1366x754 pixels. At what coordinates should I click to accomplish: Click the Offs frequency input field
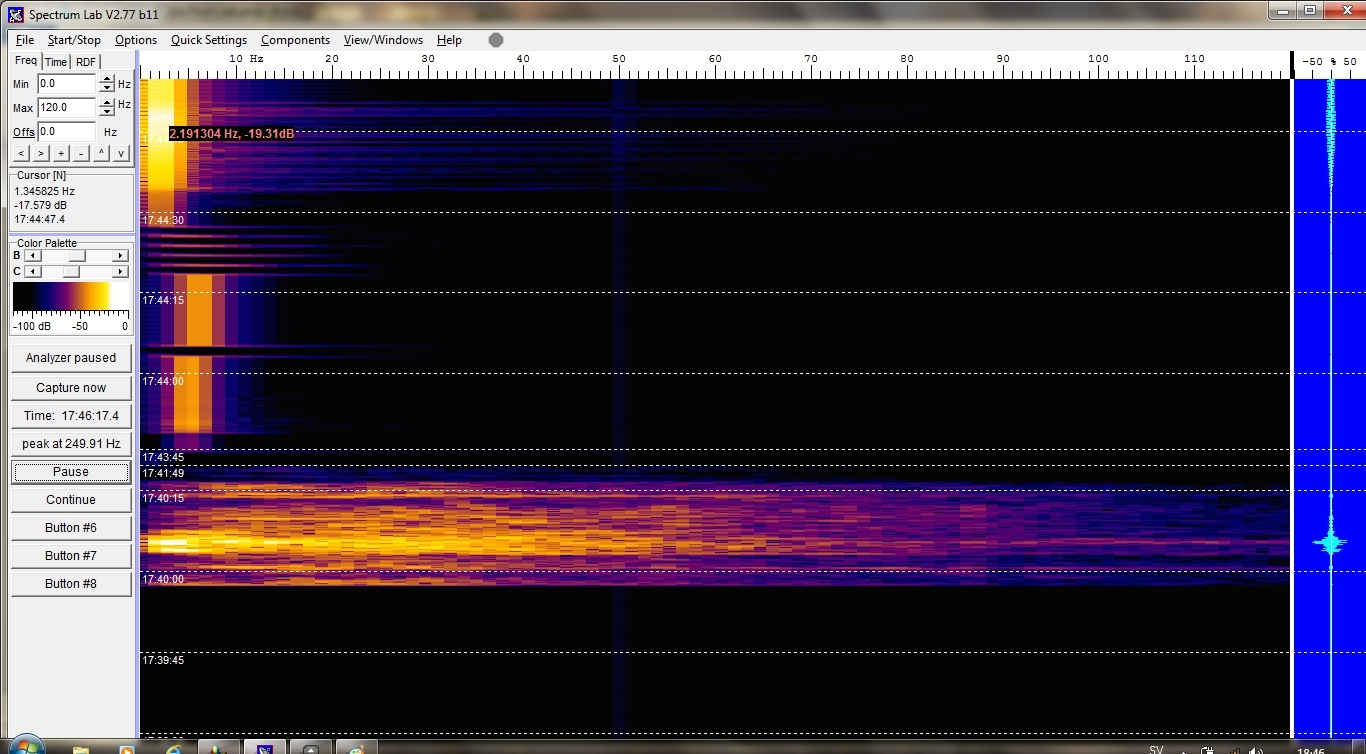tap(67, 132)
